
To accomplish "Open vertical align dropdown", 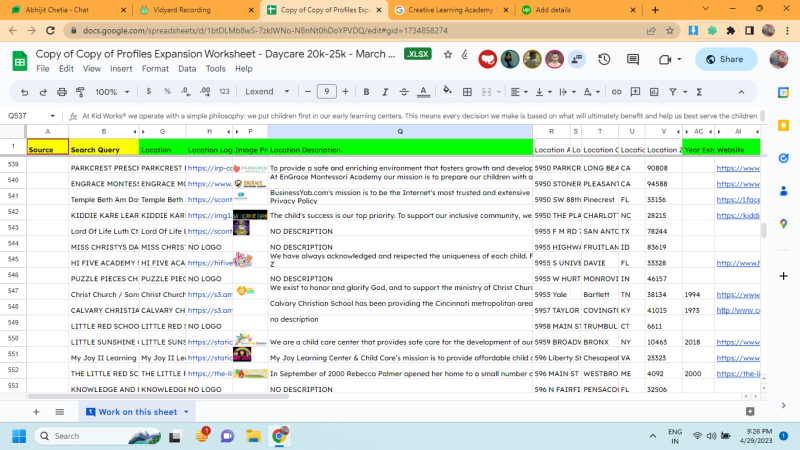I will 543,92.
